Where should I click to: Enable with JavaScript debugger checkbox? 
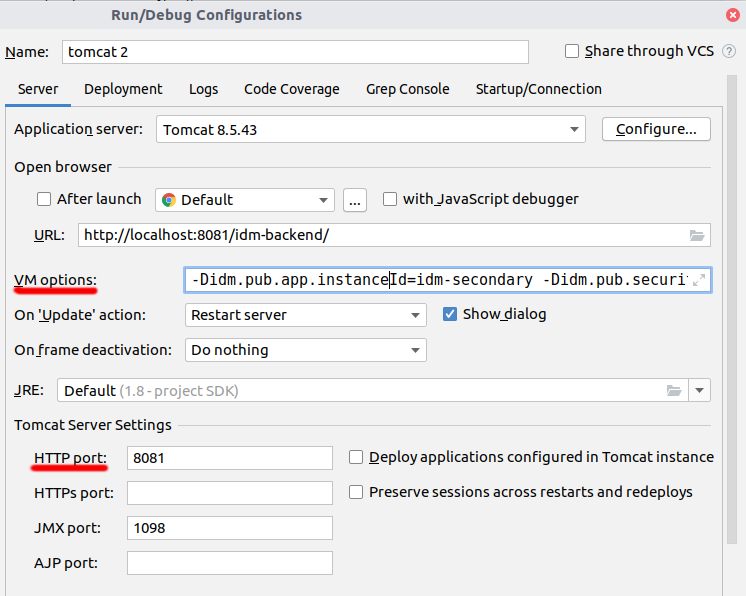[x=390, y=199]
